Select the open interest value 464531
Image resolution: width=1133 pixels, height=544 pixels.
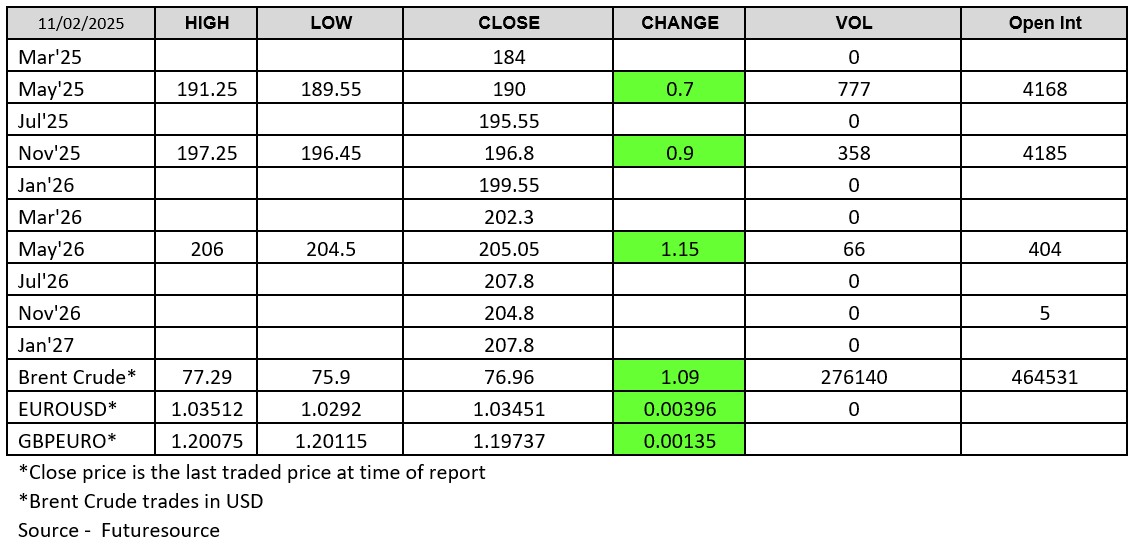1044,376
